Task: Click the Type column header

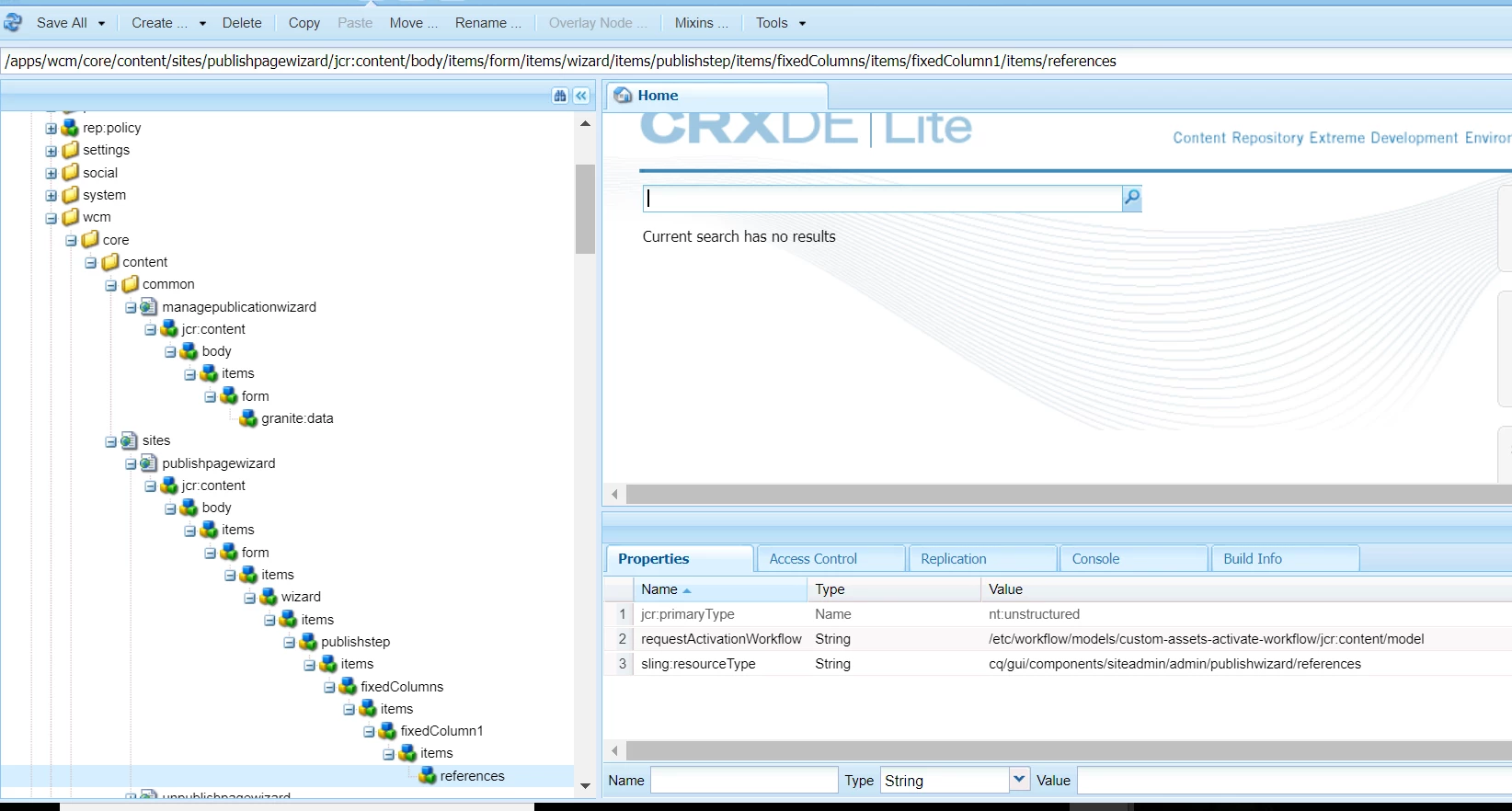Action: [894, 589]
